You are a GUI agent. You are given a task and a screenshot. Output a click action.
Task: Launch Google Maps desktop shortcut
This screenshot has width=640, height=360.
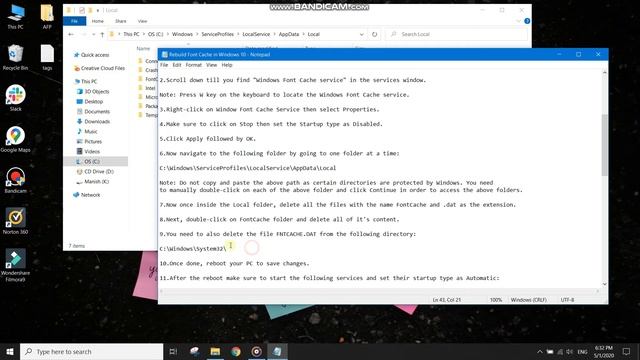tap(16, 139)
